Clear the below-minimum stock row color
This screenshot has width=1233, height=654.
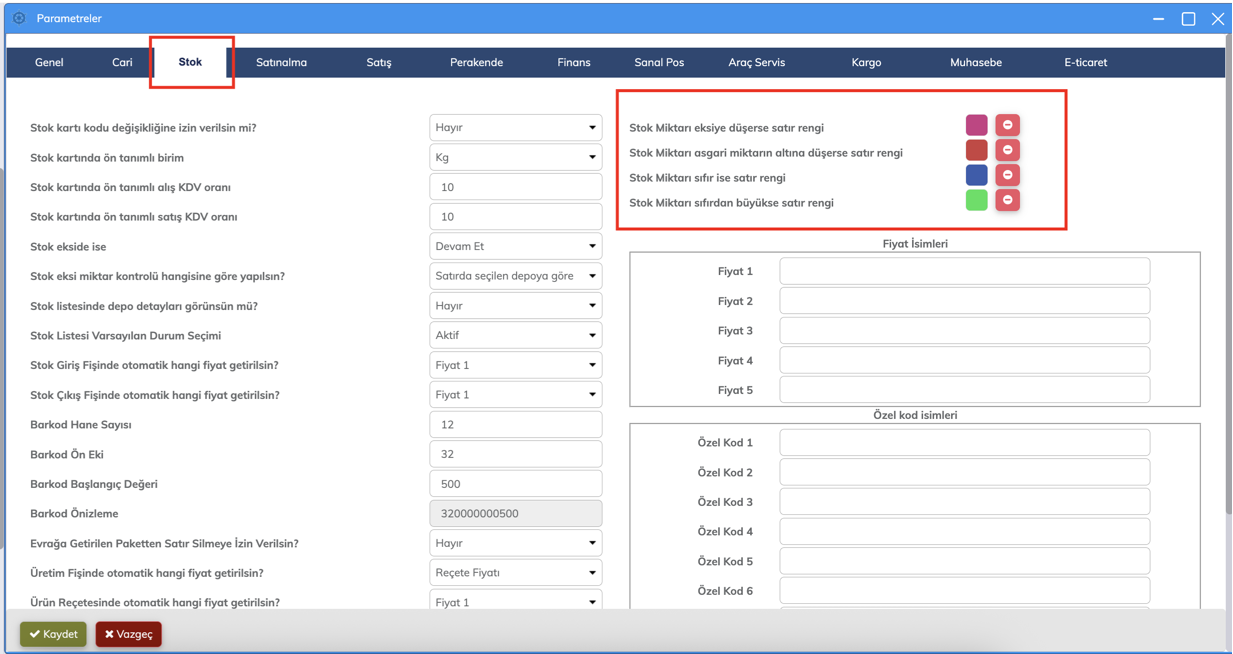1007,150
